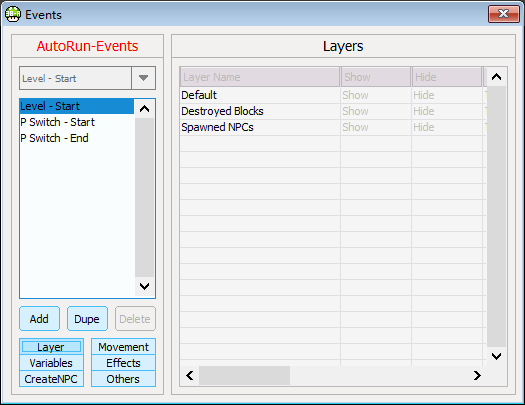Toggle Hide for Destroyed Blocks layer
This screenshot has width=525, height=405.
424,111
